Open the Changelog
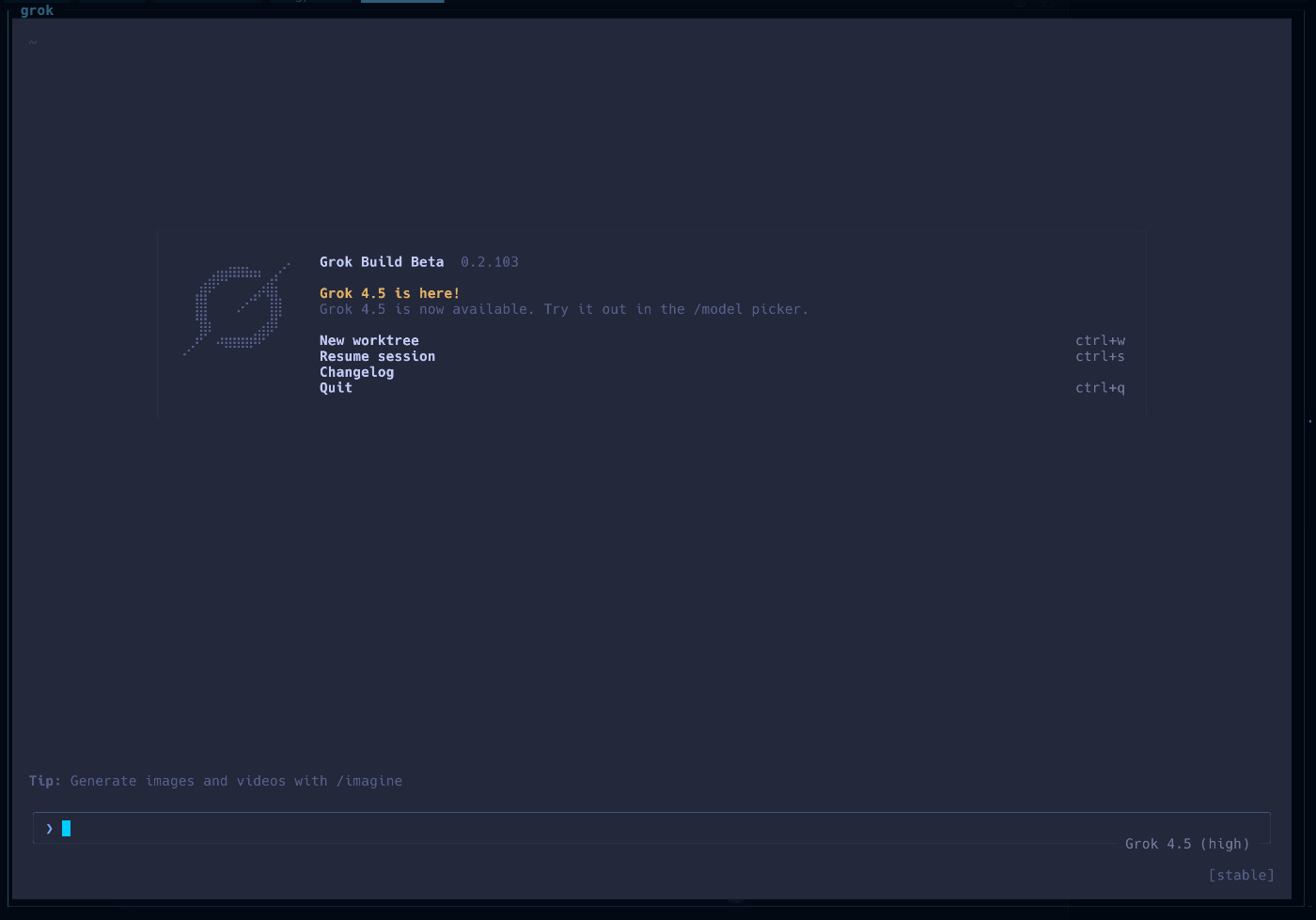1316x920 pixels. 356,372
